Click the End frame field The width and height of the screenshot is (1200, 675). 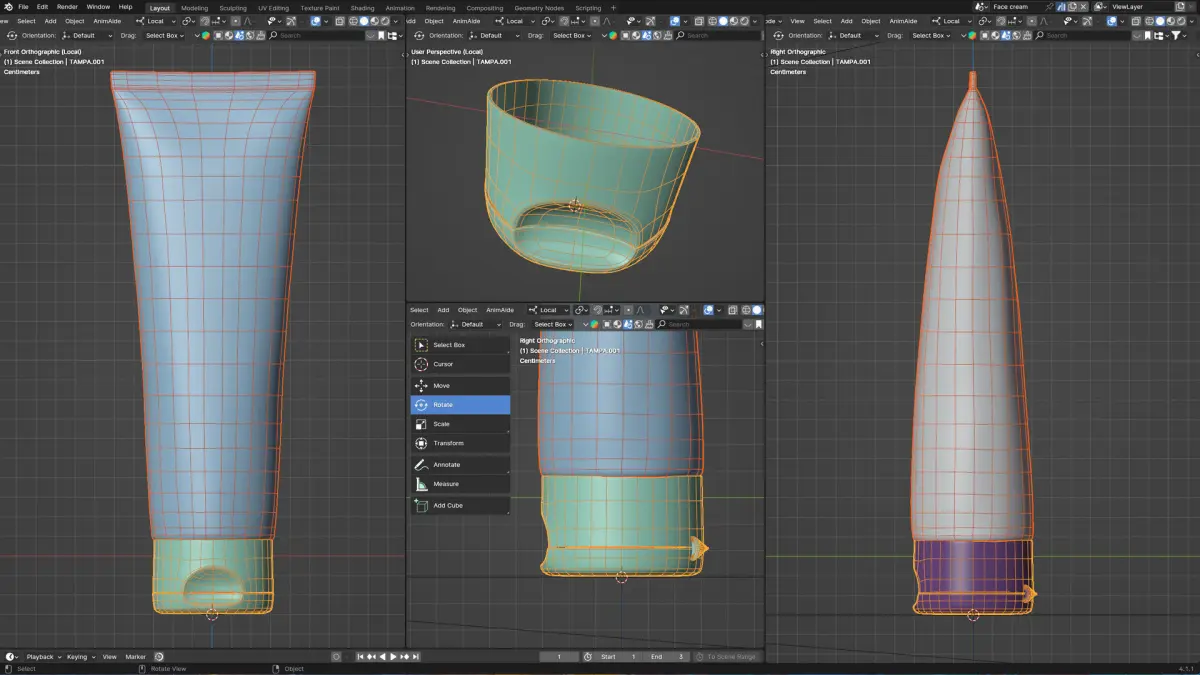[668, 657]
